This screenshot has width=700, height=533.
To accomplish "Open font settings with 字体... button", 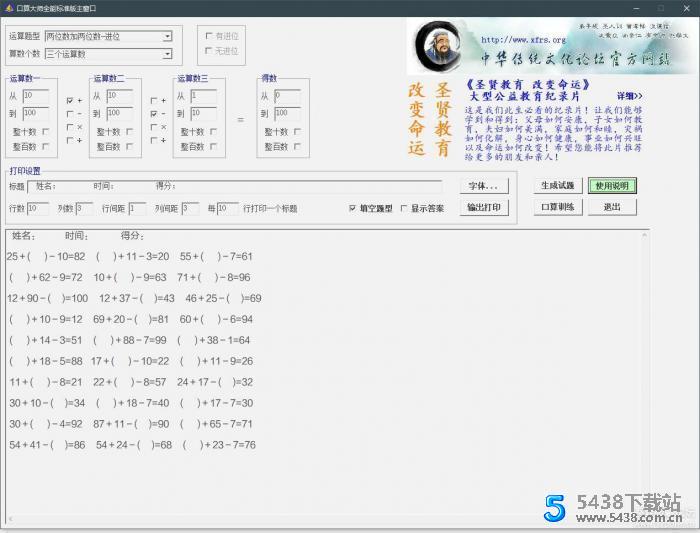I will click(485, 186).
